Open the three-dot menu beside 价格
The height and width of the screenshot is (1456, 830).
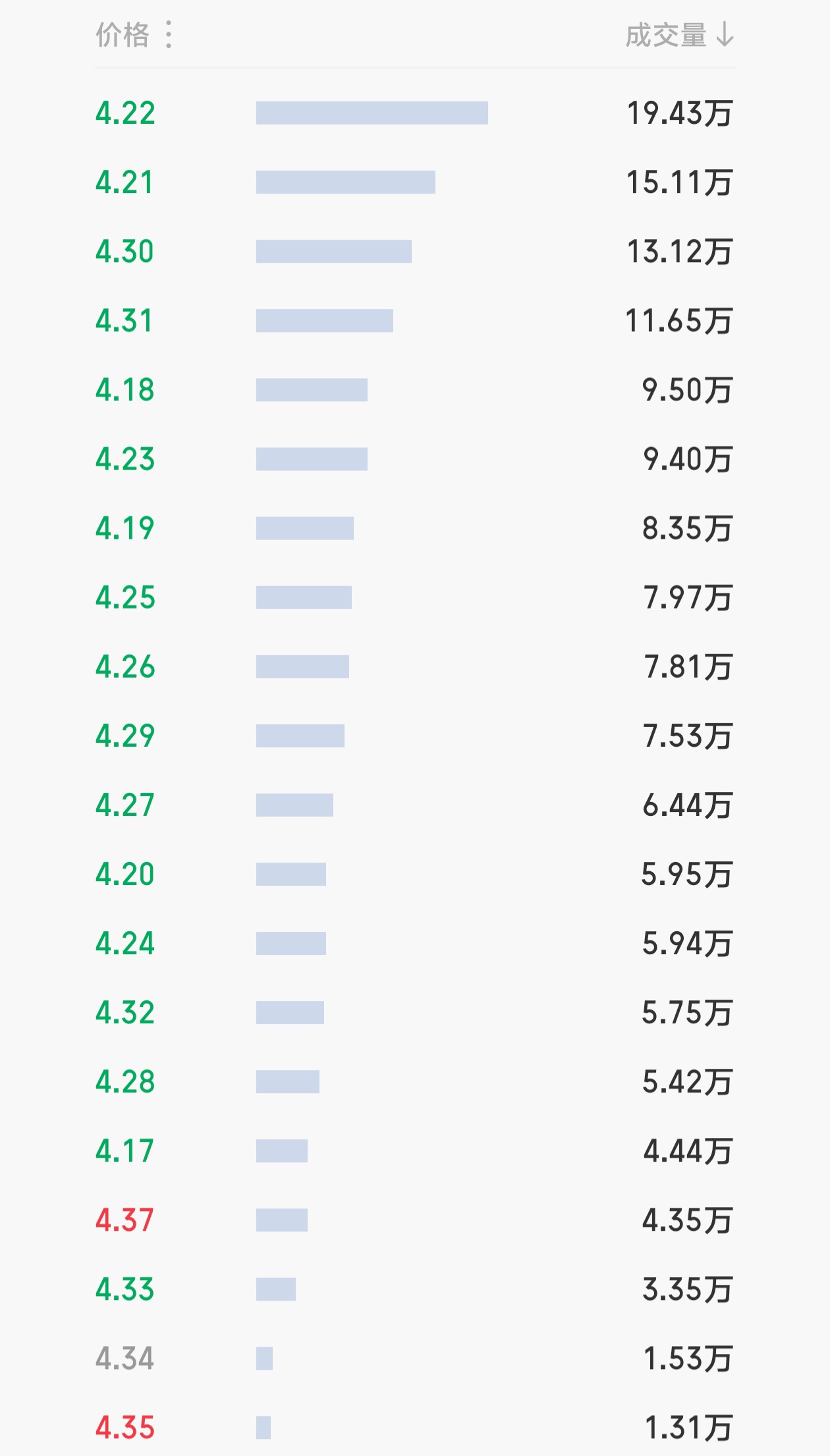pyautogui.click(x=169, y=34)
